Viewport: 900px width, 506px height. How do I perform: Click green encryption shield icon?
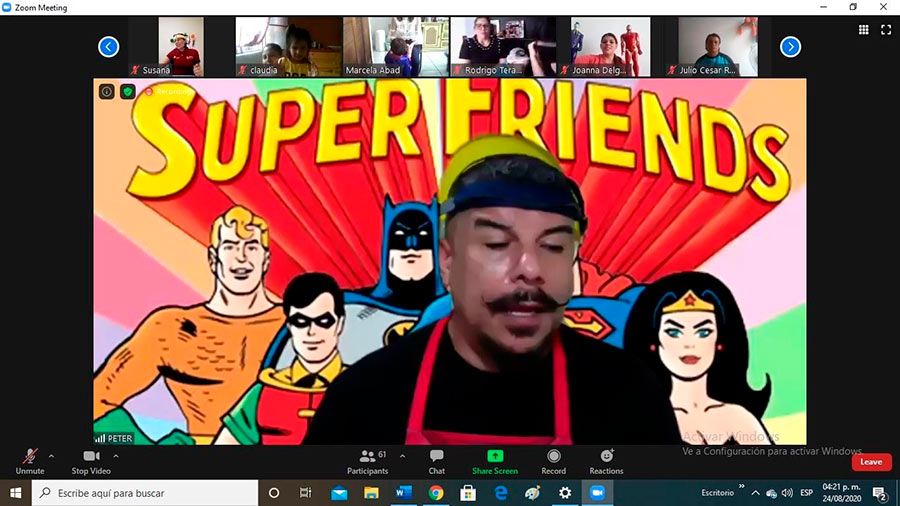click(127, 91)
